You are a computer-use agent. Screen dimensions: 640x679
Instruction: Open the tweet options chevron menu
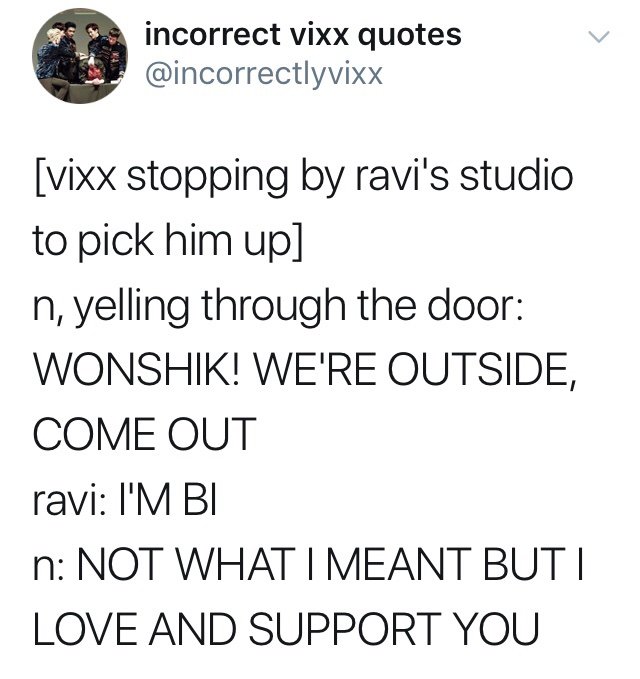[599, 36]
